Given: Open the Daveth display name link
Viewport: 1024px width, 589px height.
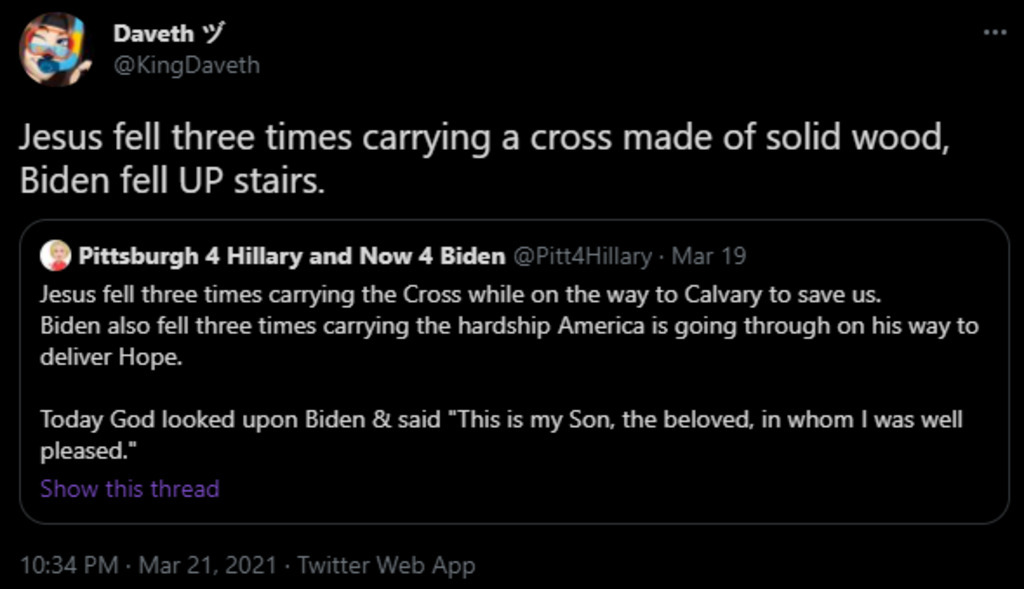Looking at the screenshot, I should coord(152,33).
